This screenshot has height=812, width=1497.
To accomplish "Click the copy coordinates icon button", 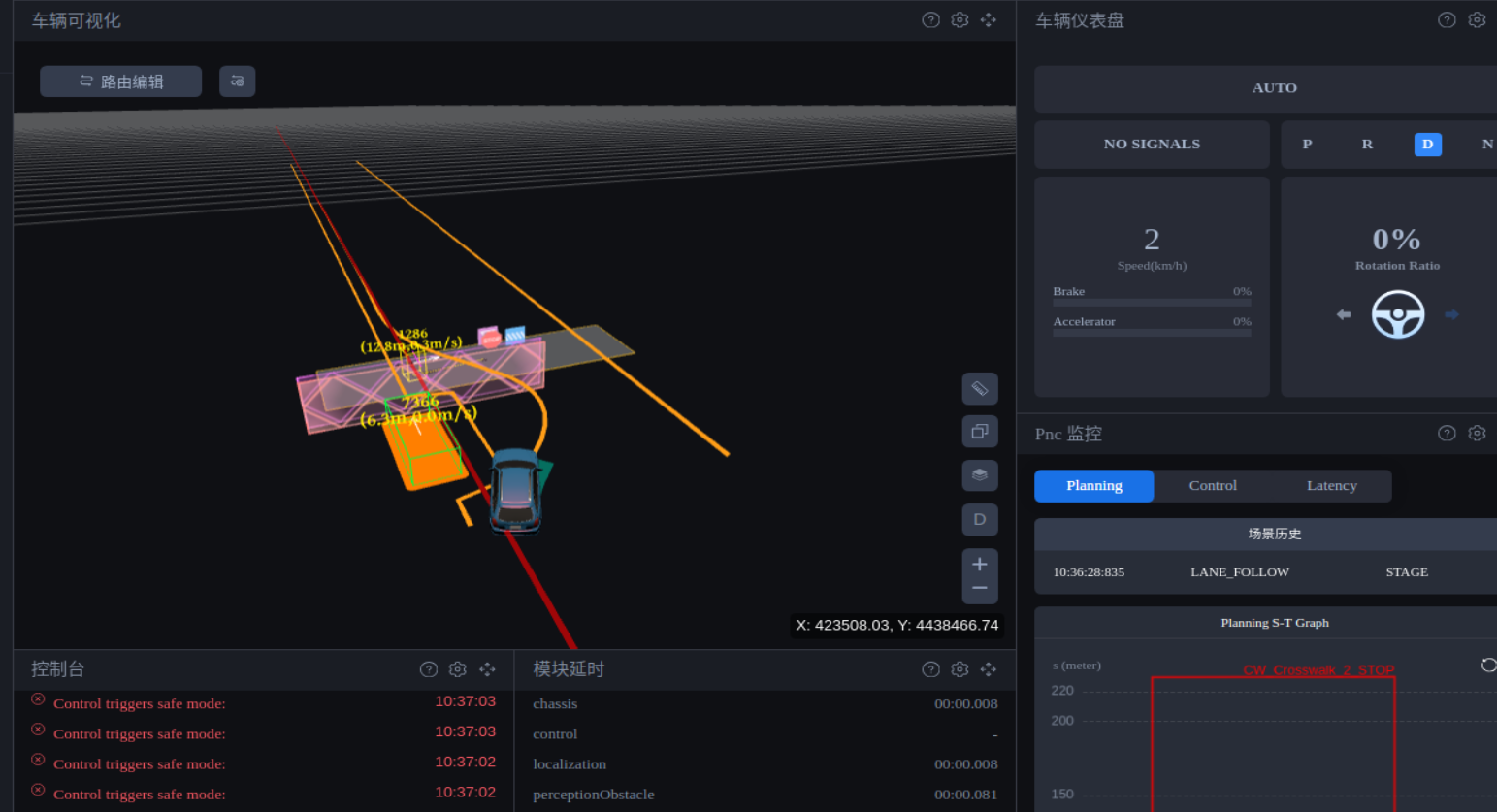I will click(x=979, y=432).
